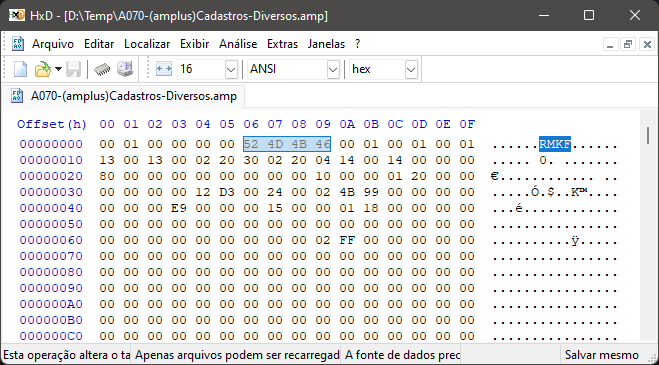
Task: Click the € character in decoded text column
Action: click(495, 176)
